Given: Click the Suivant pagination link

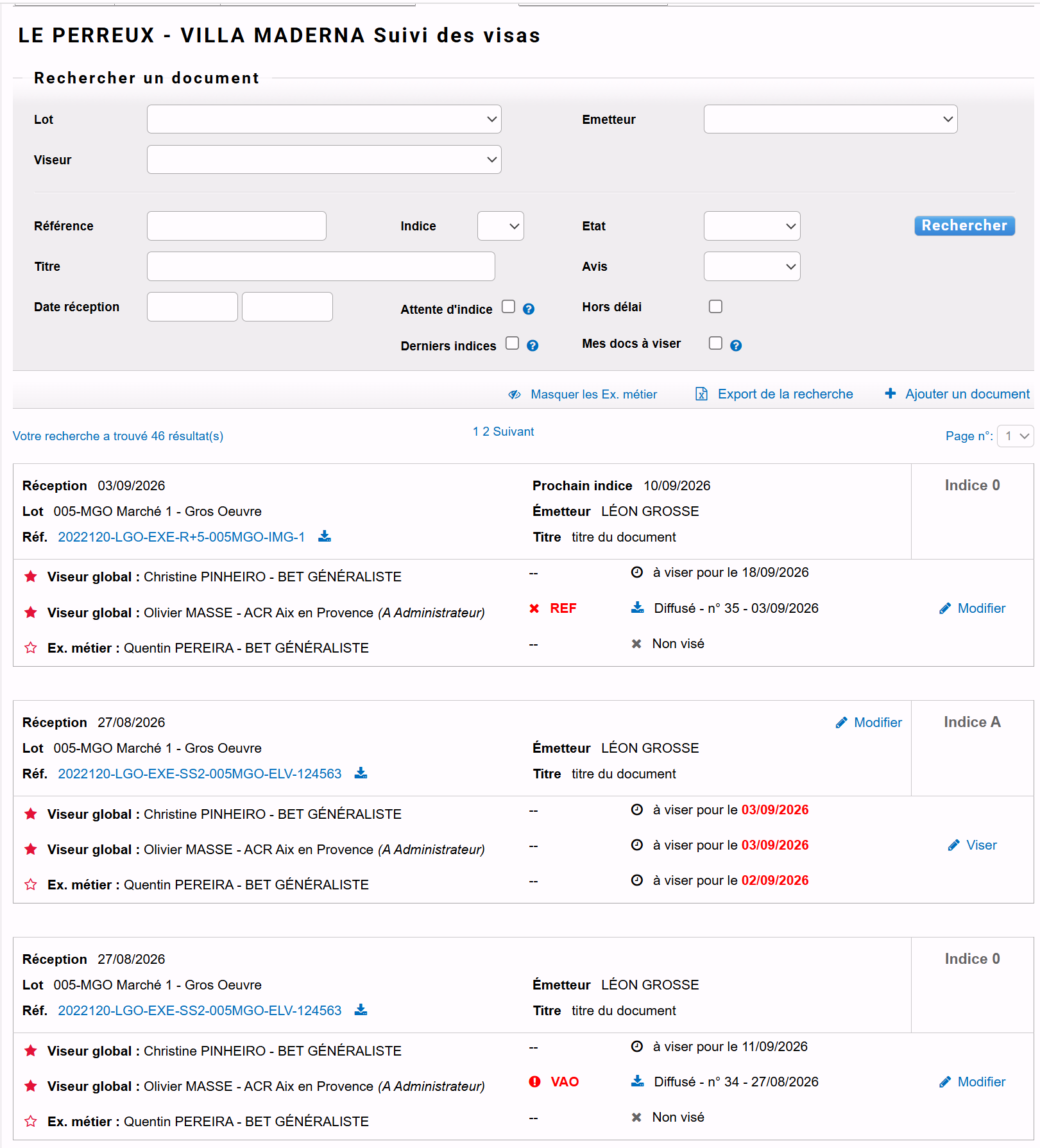Looking at the screenshot, I should point(513,431).
